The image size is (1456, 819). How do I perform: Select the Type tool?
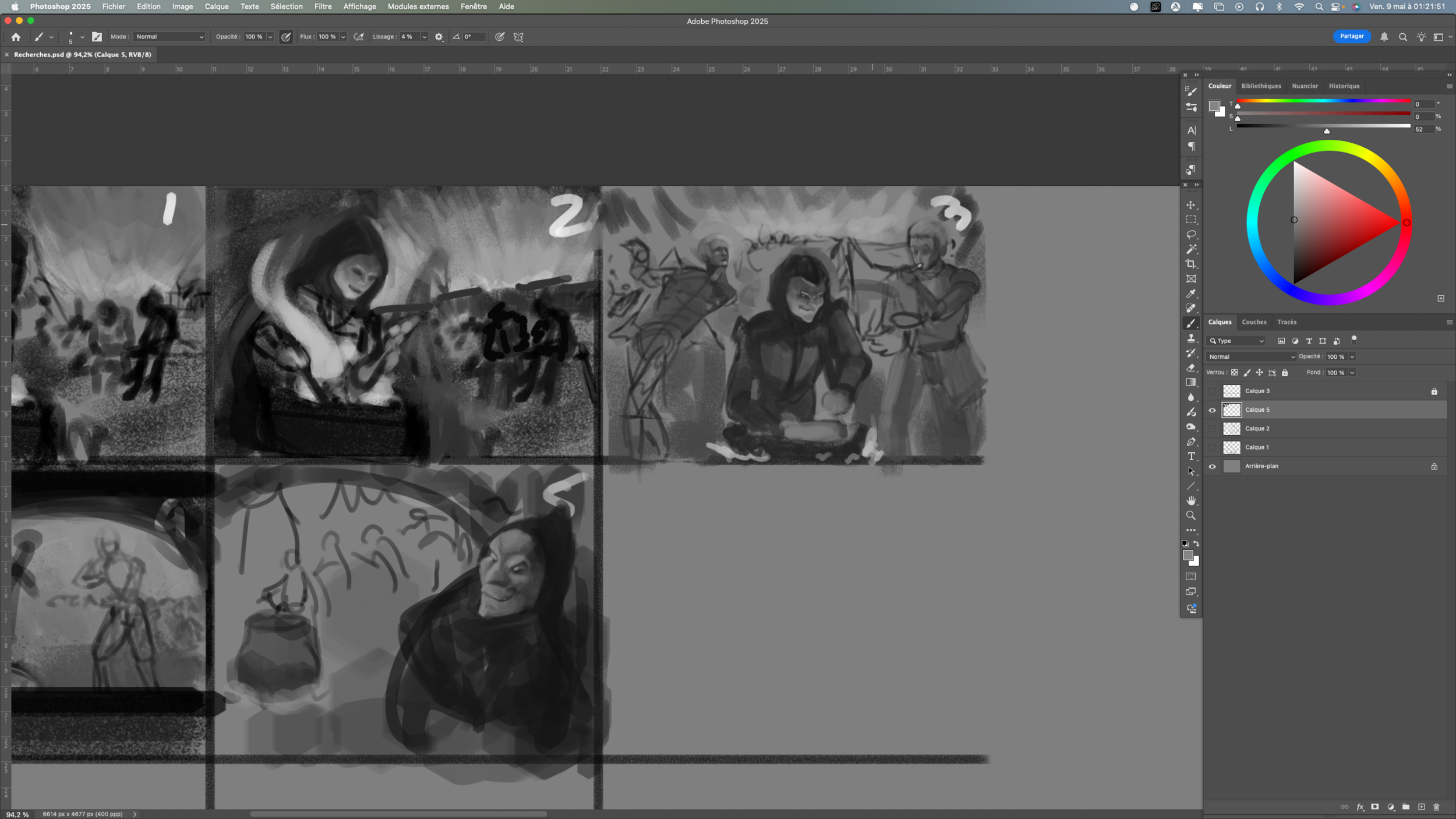coord(1190,456)
